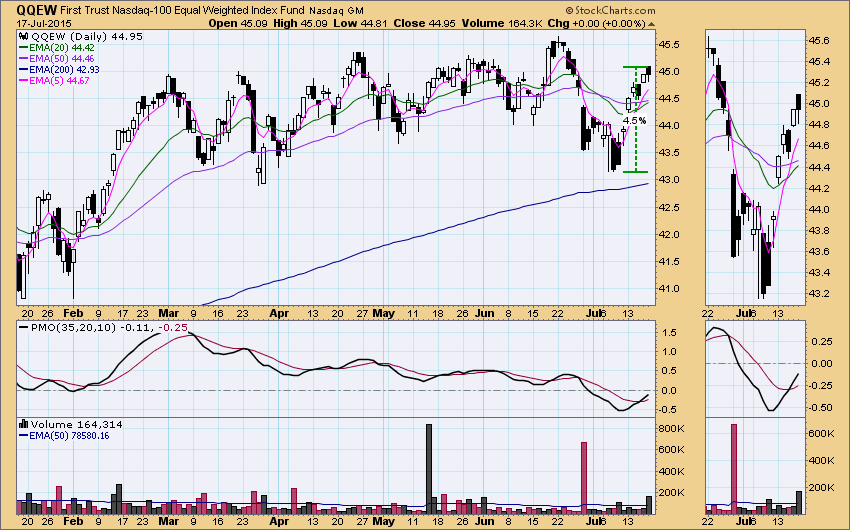Click the green EMA(20) legend line marker
Image resolution: width=850 pixels, height=530 pixels.
pos(23,48)
